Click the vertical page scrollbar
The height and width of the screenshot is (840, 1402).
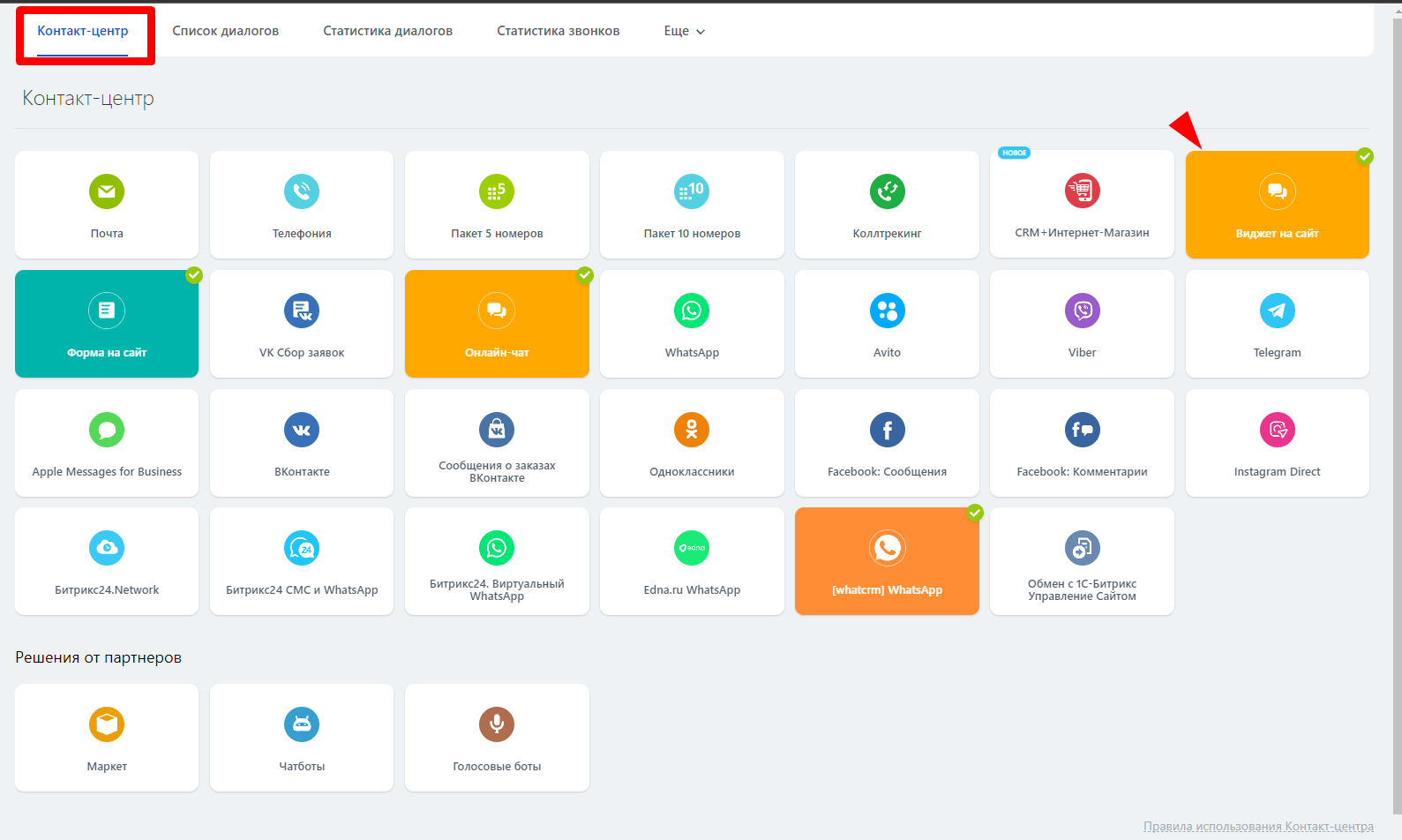pyautogui.click(x=1396, y=353)
